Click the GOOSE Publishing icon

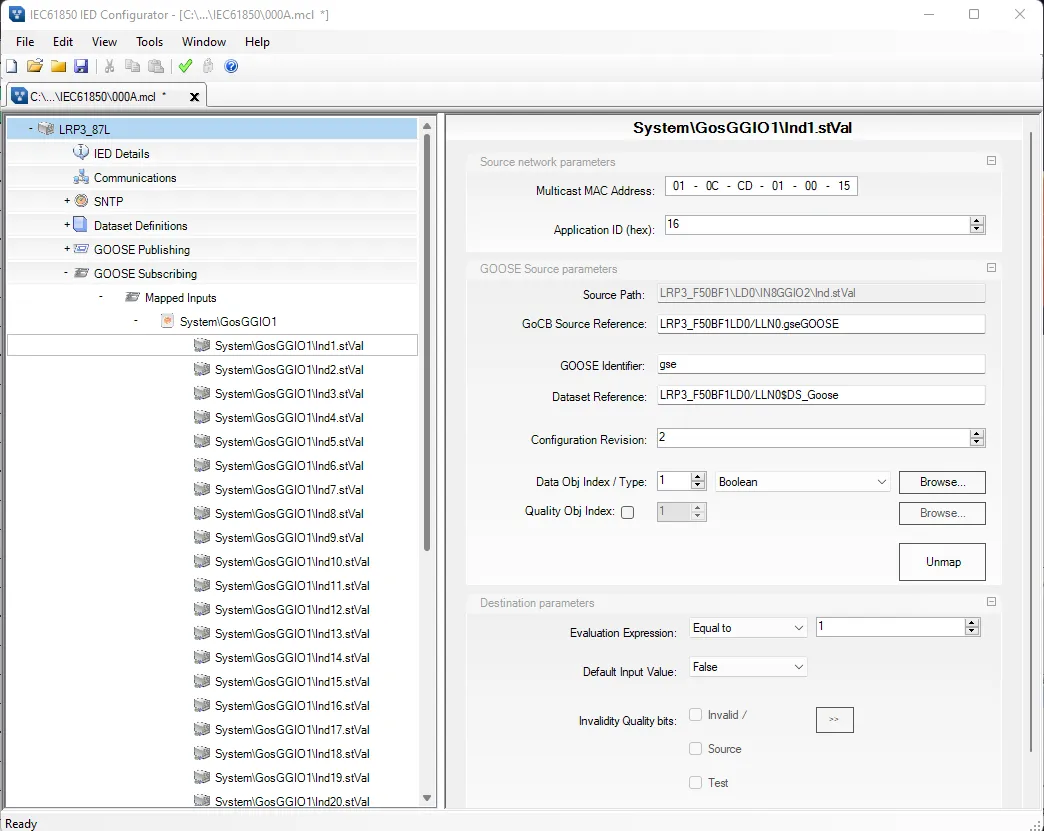pos(81,249)
